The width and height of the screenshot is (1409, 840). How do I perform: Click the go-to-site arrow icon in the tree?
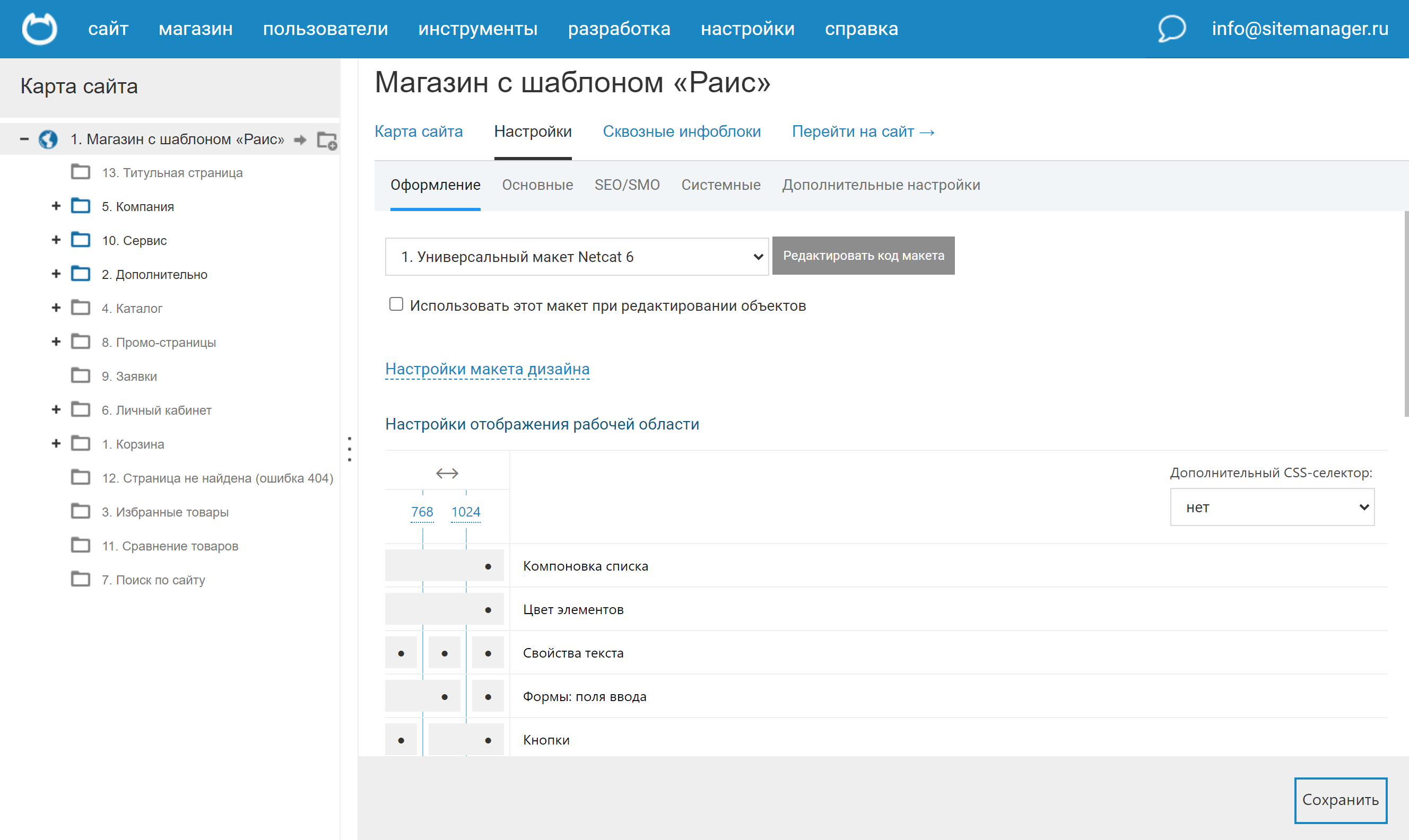[300, 140]
